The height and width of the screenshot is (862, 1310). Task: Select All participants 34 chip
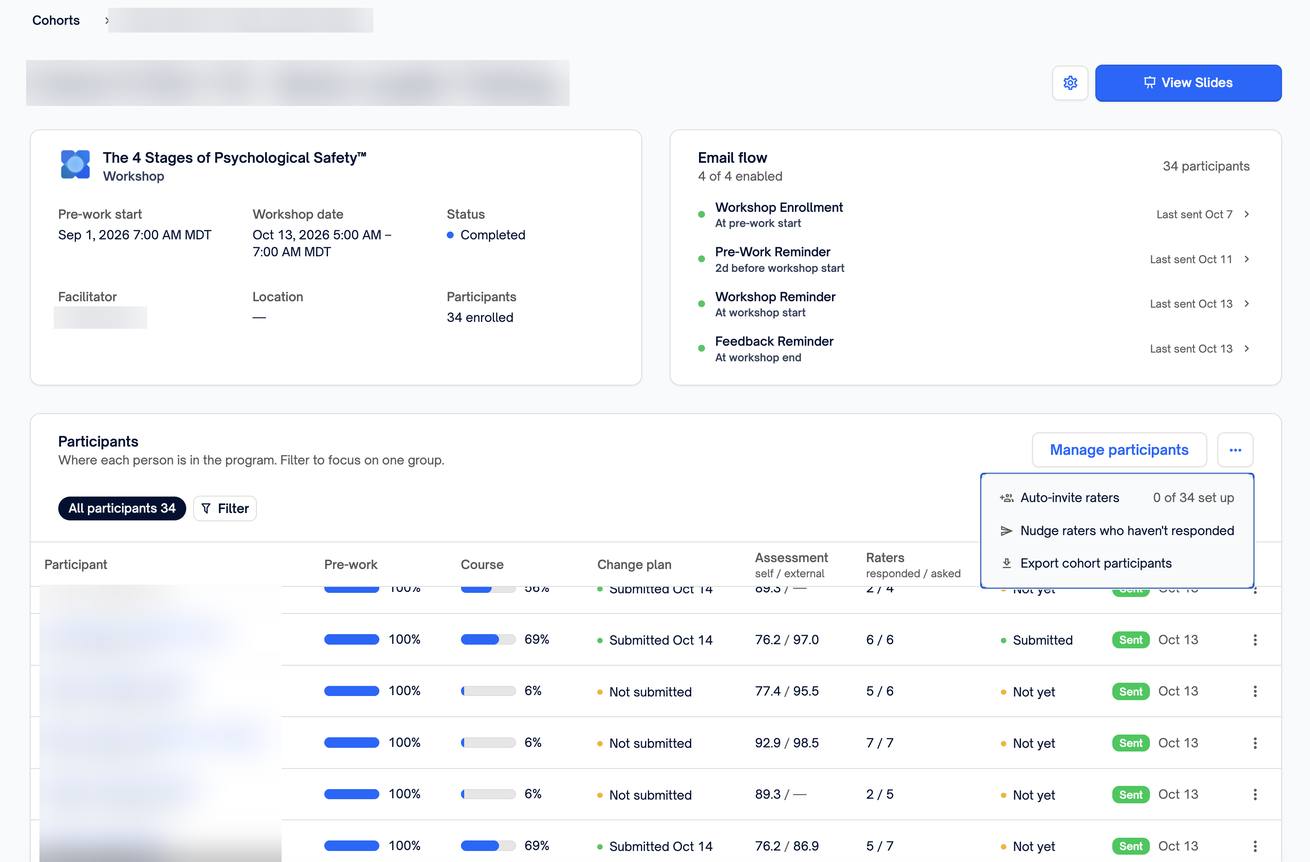click(x=122, y=508)
